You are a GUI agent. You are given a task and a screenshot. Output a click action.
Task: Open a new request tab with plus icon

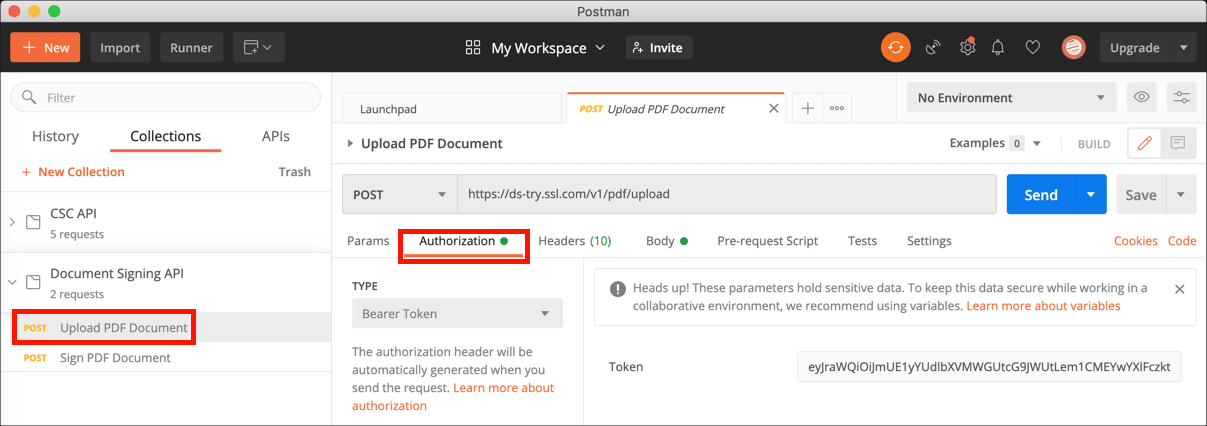807,109
